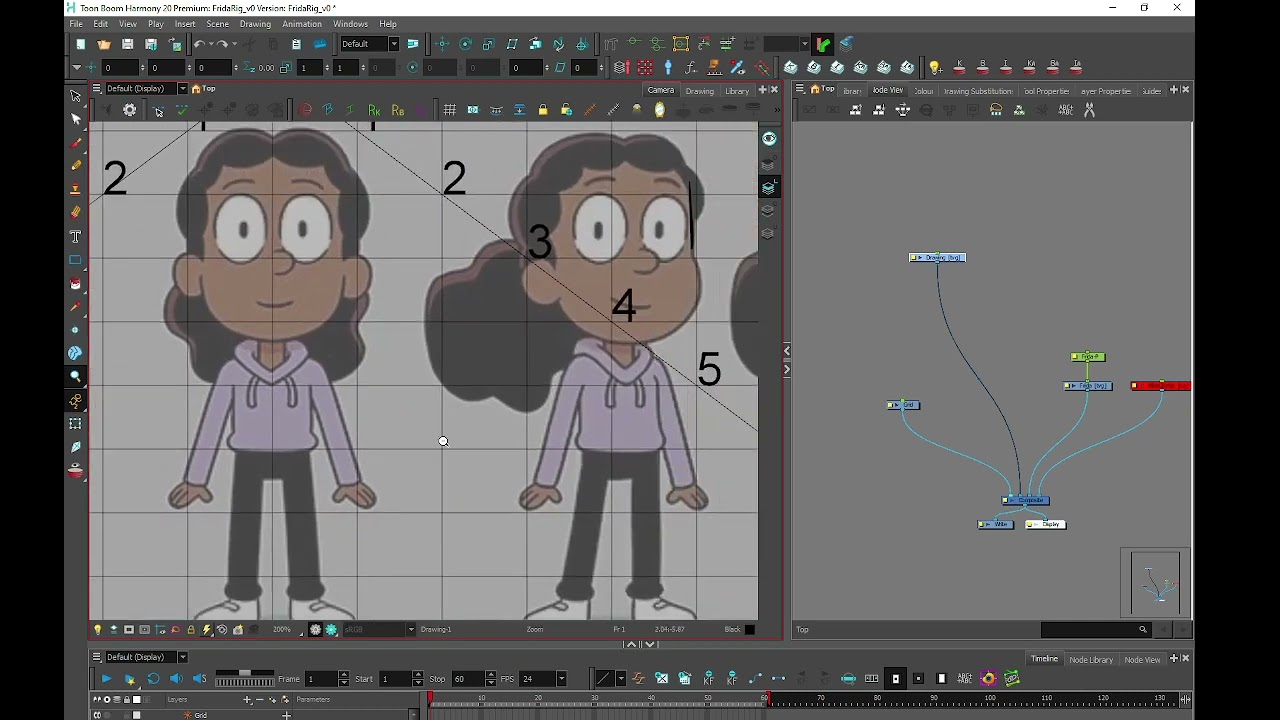Click the Display node in Node View
The width and height of the screenshot is (1280, 720).
pos(1046,524)
